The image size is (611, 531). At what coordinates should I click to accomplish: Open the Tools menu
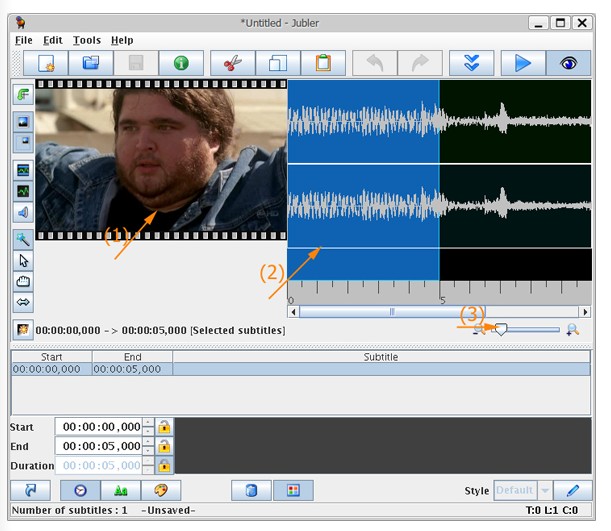click(x=87, y=40)
